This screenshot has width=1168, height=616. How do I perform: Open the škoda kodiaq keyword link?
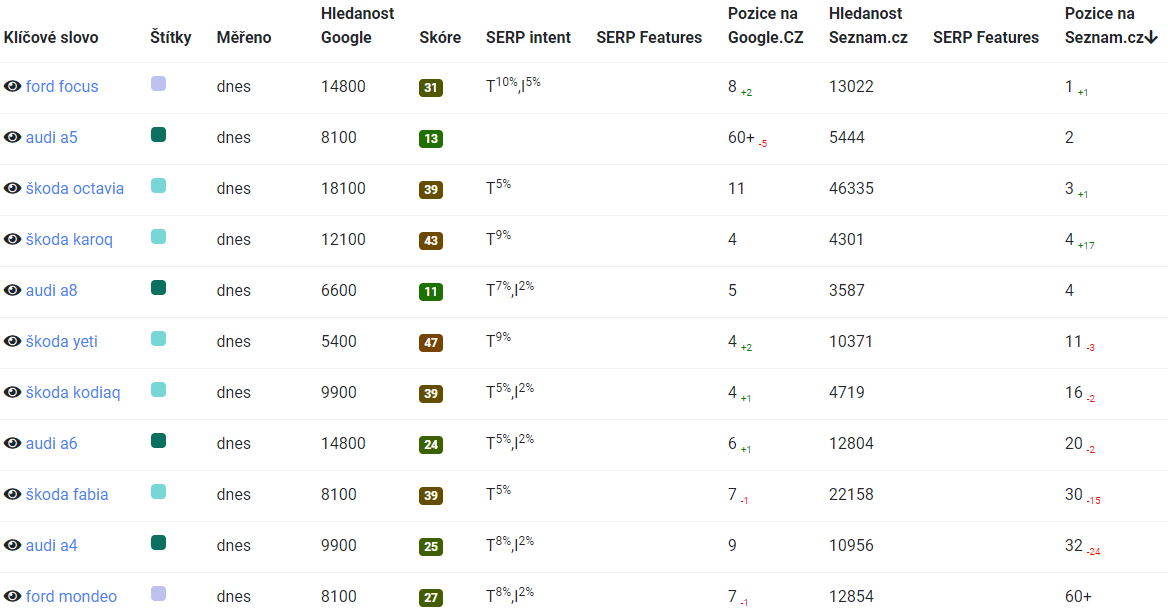[x=73, y=393]
